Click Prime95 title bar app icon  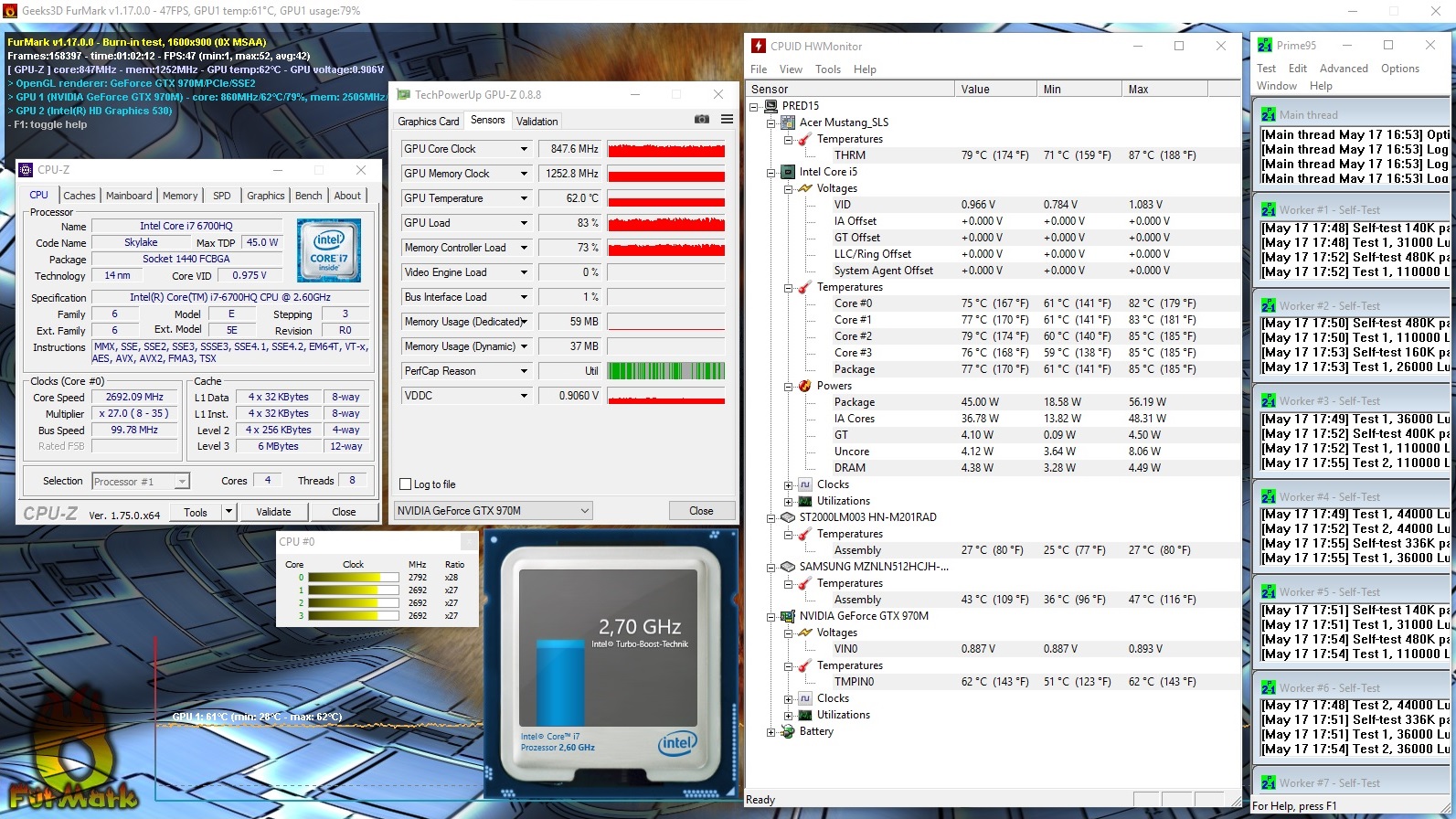tap(1265, 45)
